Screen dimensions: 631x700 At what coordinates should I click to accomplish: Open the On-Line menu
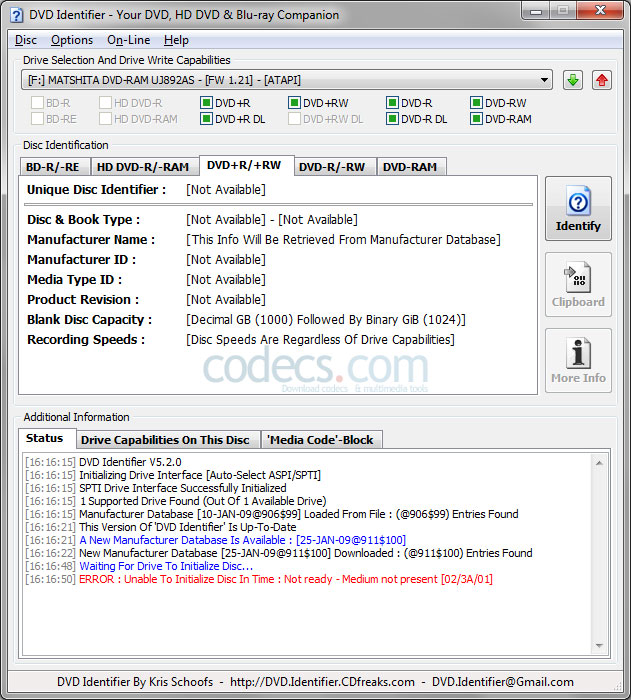point(129,40)
